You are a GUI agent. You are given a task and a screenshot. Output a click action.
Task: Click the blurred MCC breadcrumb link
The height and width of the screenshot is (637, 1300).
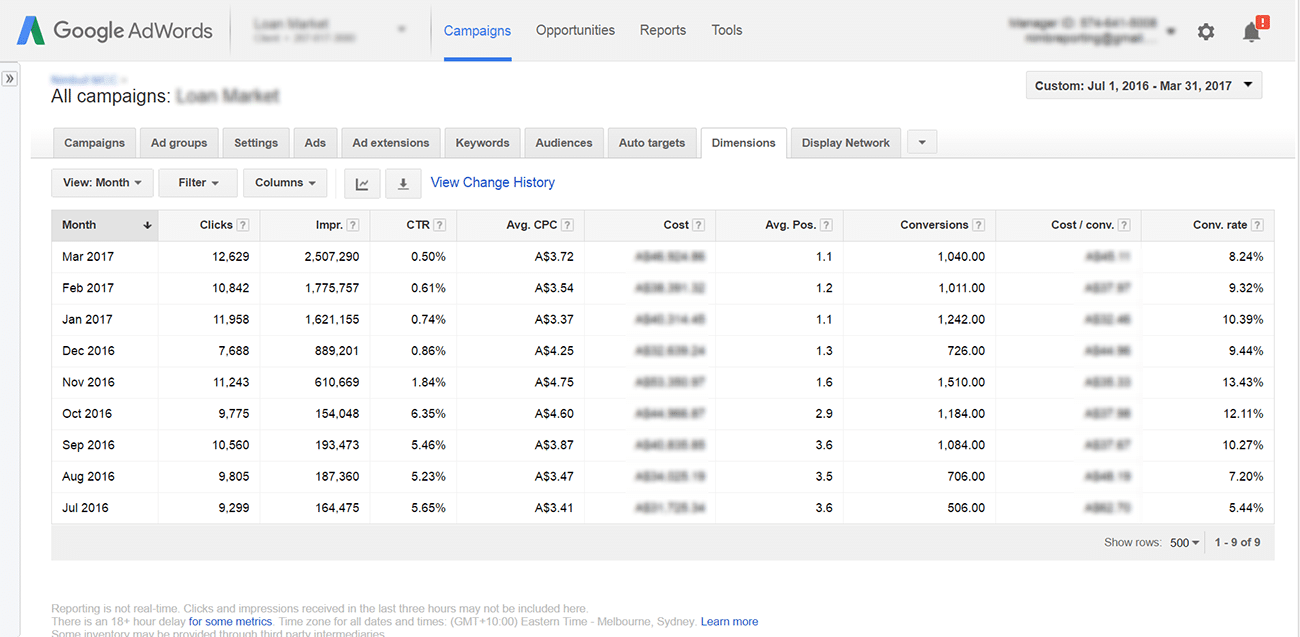[x=83, y=79]
